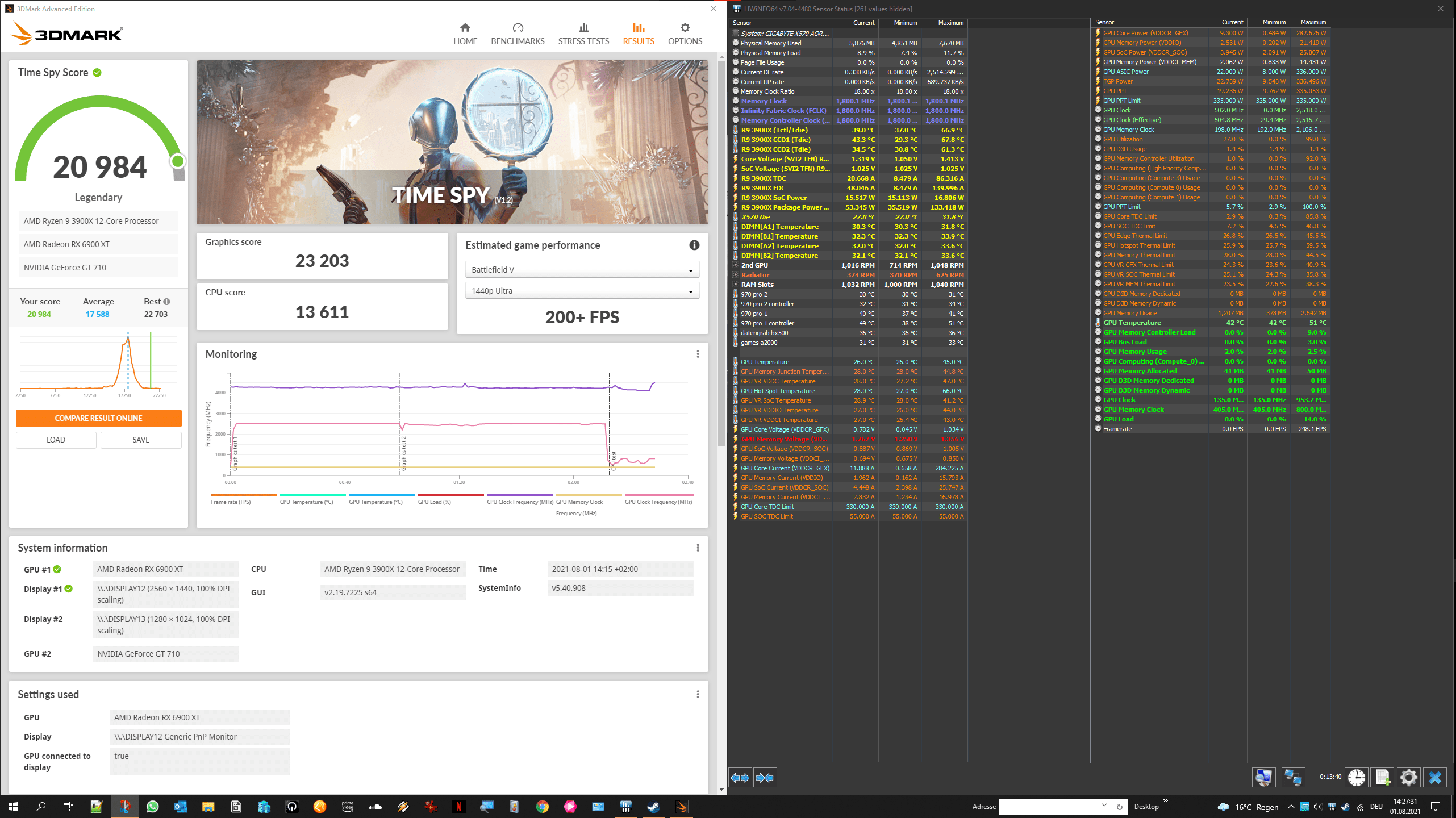Click HWiNFO clock reset timer icon
This screenshot has height=818, width=1456.
(x=1357, y=777)
